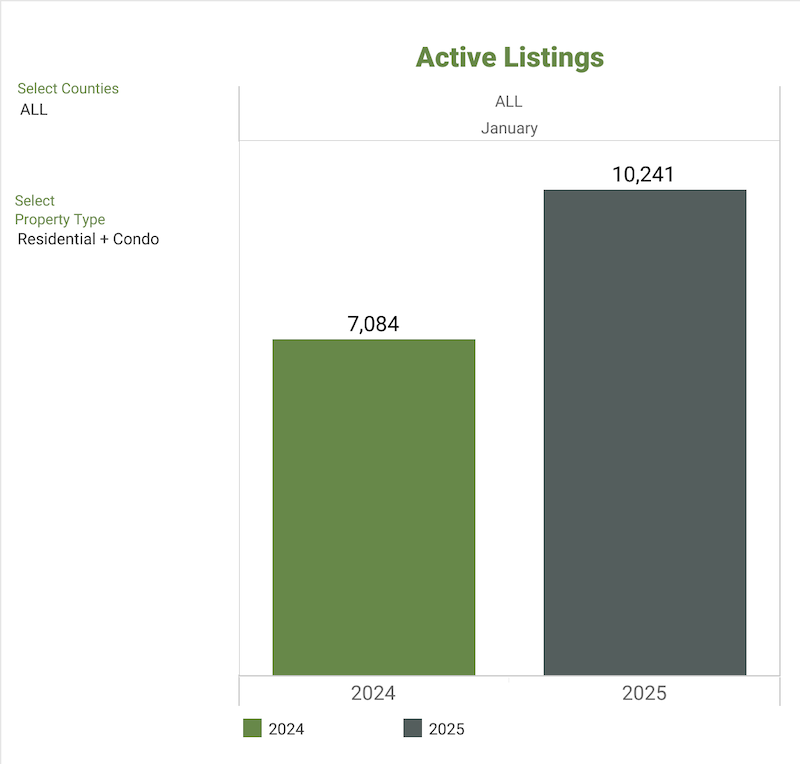Click the blank gap between the two bars
Viewport: 800px width, 764px height.
click(x=509, y=450)
